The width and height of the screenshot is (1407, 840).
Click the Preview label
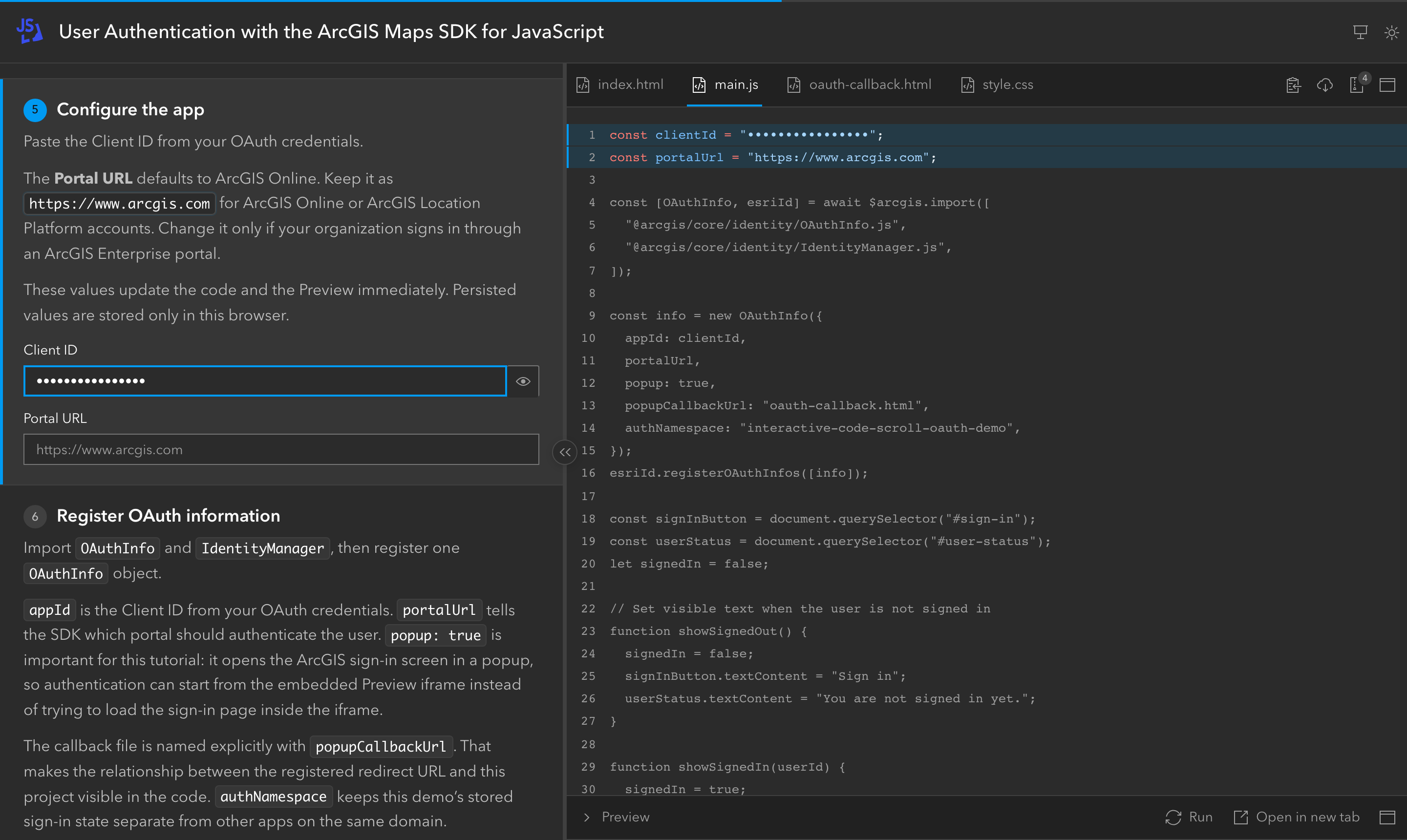point(626,817)
